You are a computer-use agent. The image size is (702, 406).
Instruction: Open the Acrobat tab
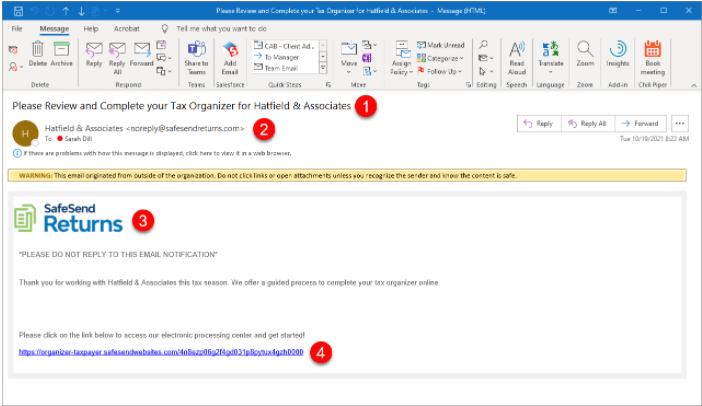(126, 29)
